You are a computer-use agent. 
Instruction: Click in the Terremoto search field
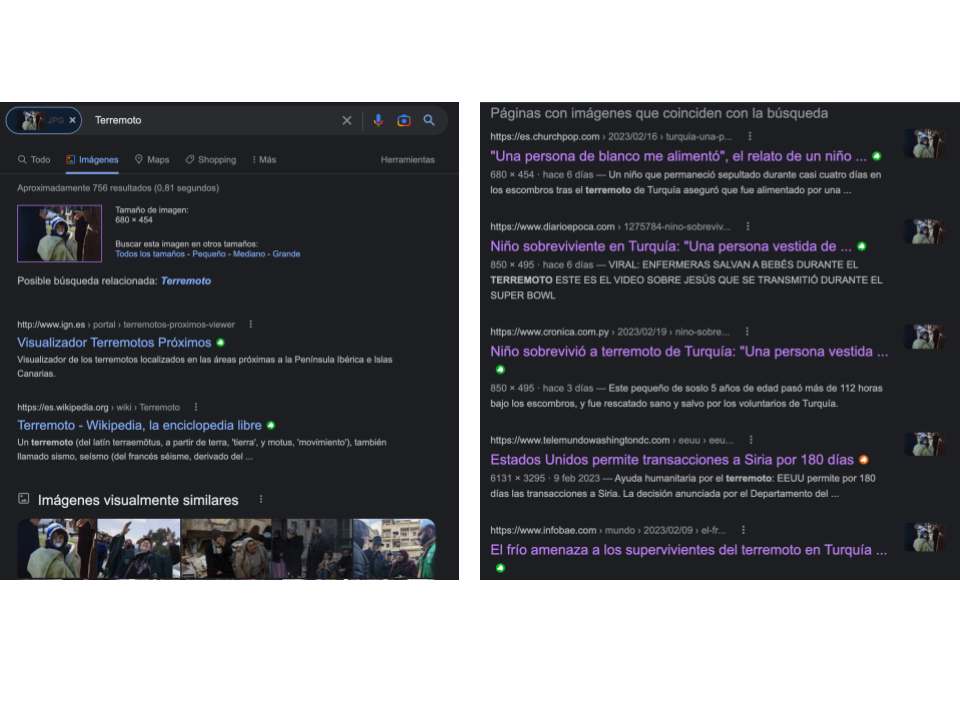coord(214,120)
